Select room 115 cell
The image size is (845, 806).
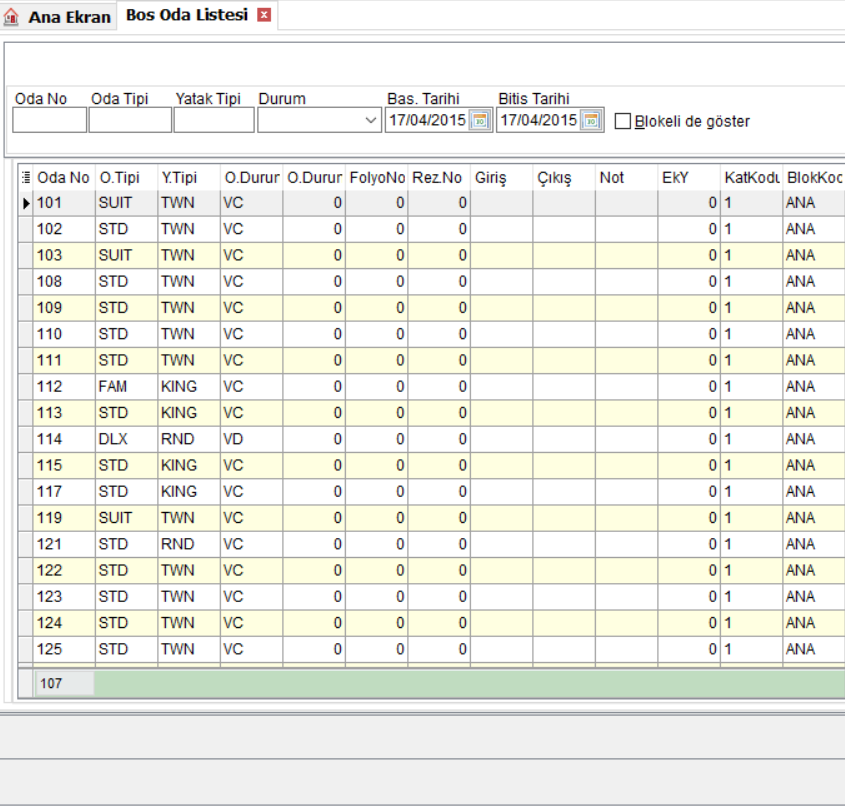[64, 465]
